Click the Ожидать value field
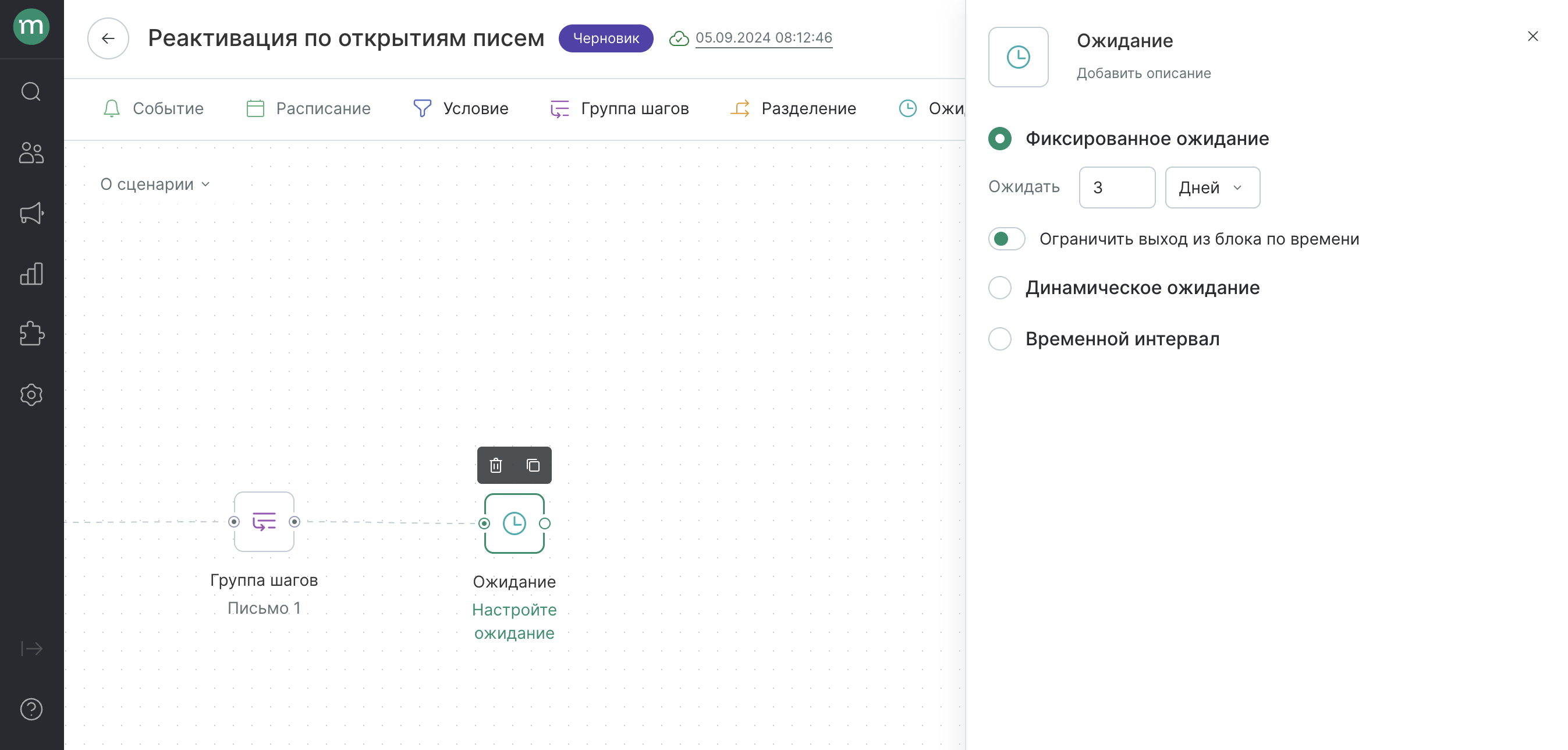This screenshot has height=750, width=1568. tap(1116, 187)
